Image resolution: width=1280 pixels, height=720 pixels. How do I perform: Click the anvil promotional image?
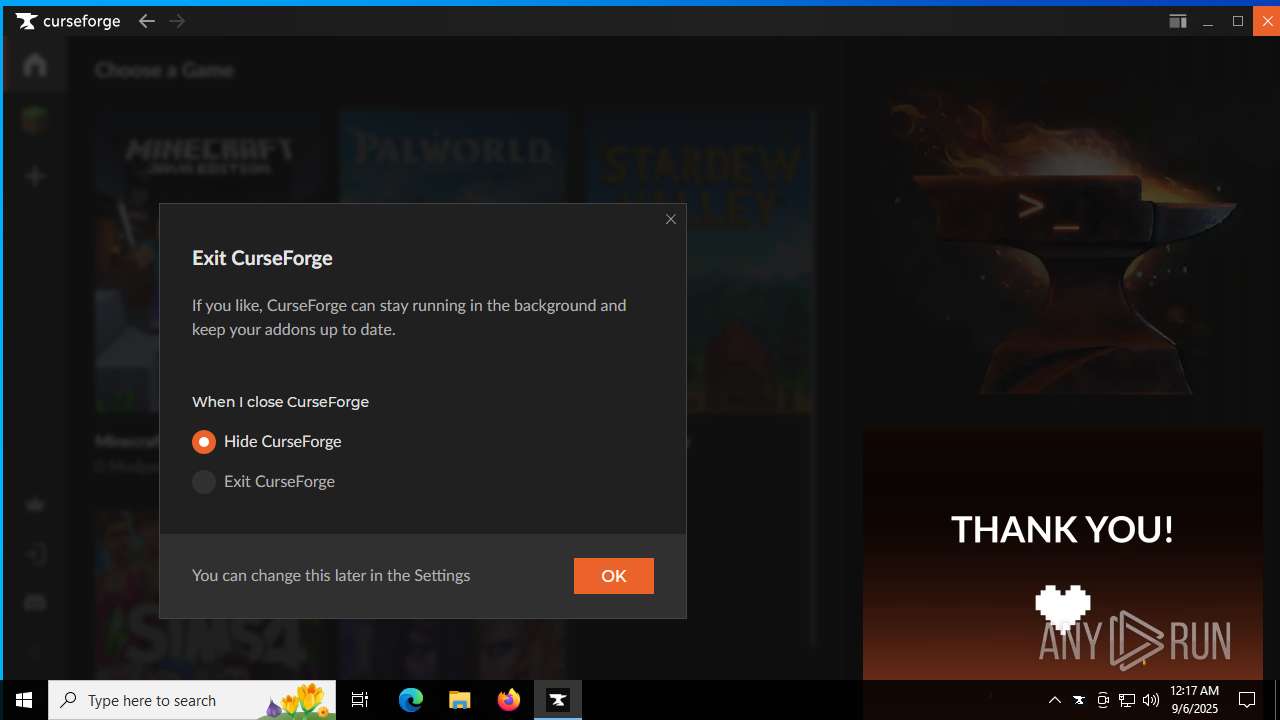click(1062, 238)
